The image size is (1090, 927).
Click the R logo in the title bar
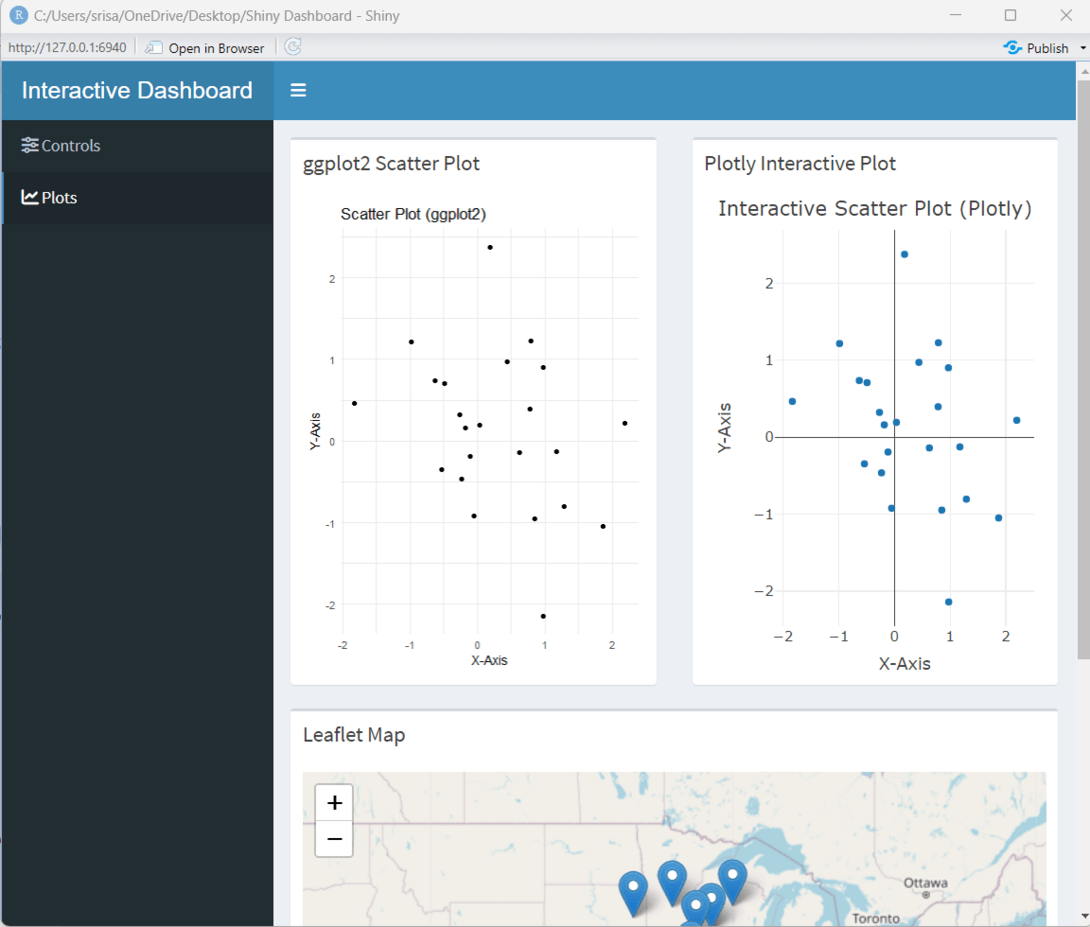tap(17, 15)
